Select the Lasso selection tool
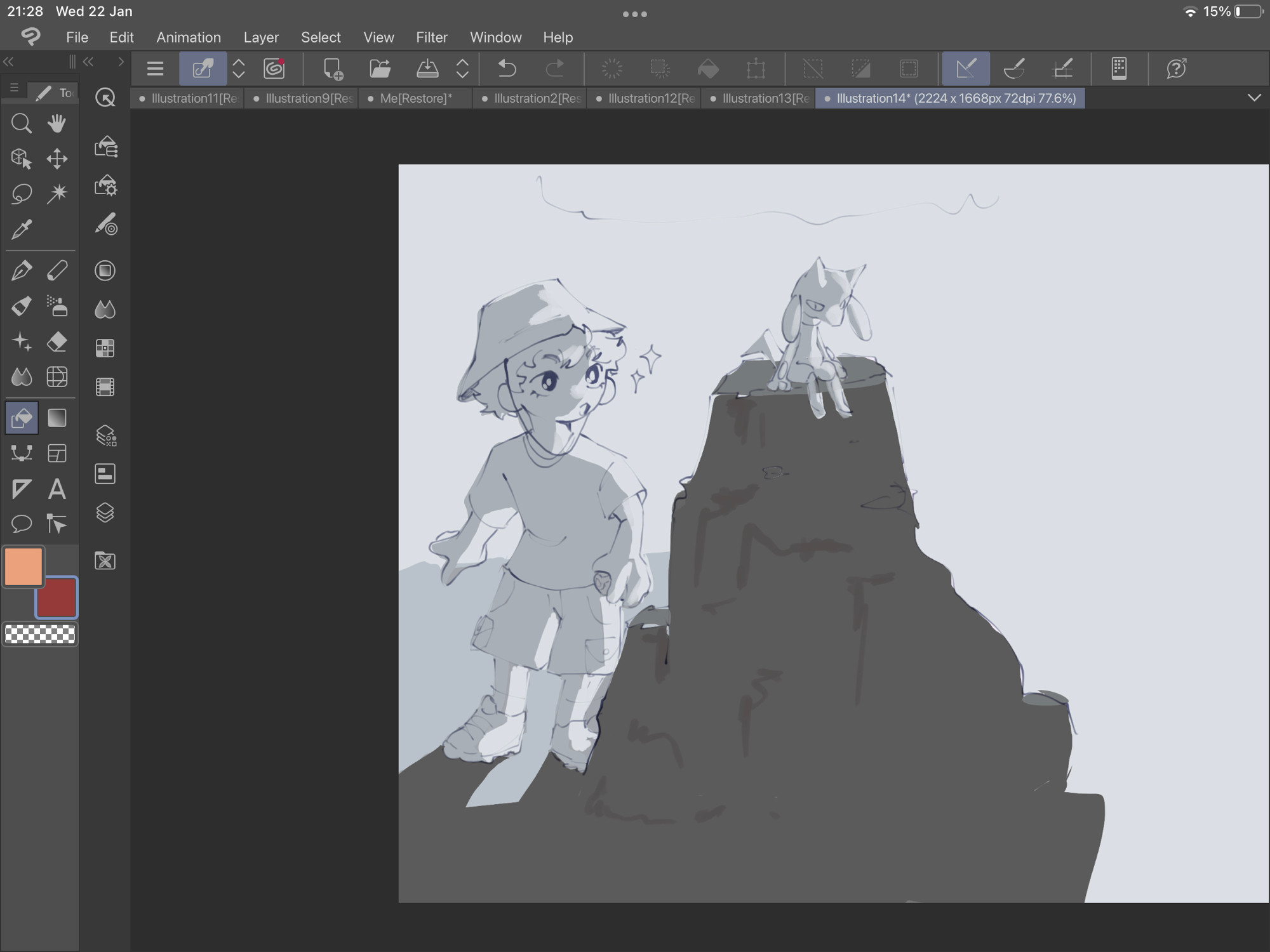Viewport: 1270px width, 952px height. [22, 194]
